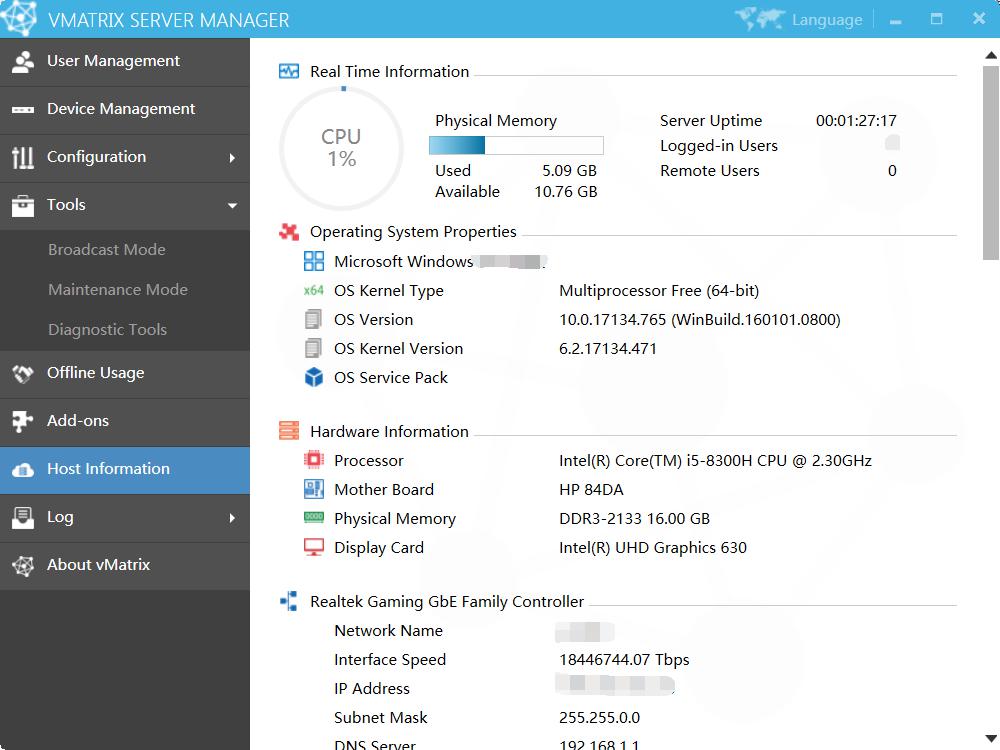This screenshot has width=1000, height=750.
Task: Click the Operating System Properties red icon
Action: 289,232
